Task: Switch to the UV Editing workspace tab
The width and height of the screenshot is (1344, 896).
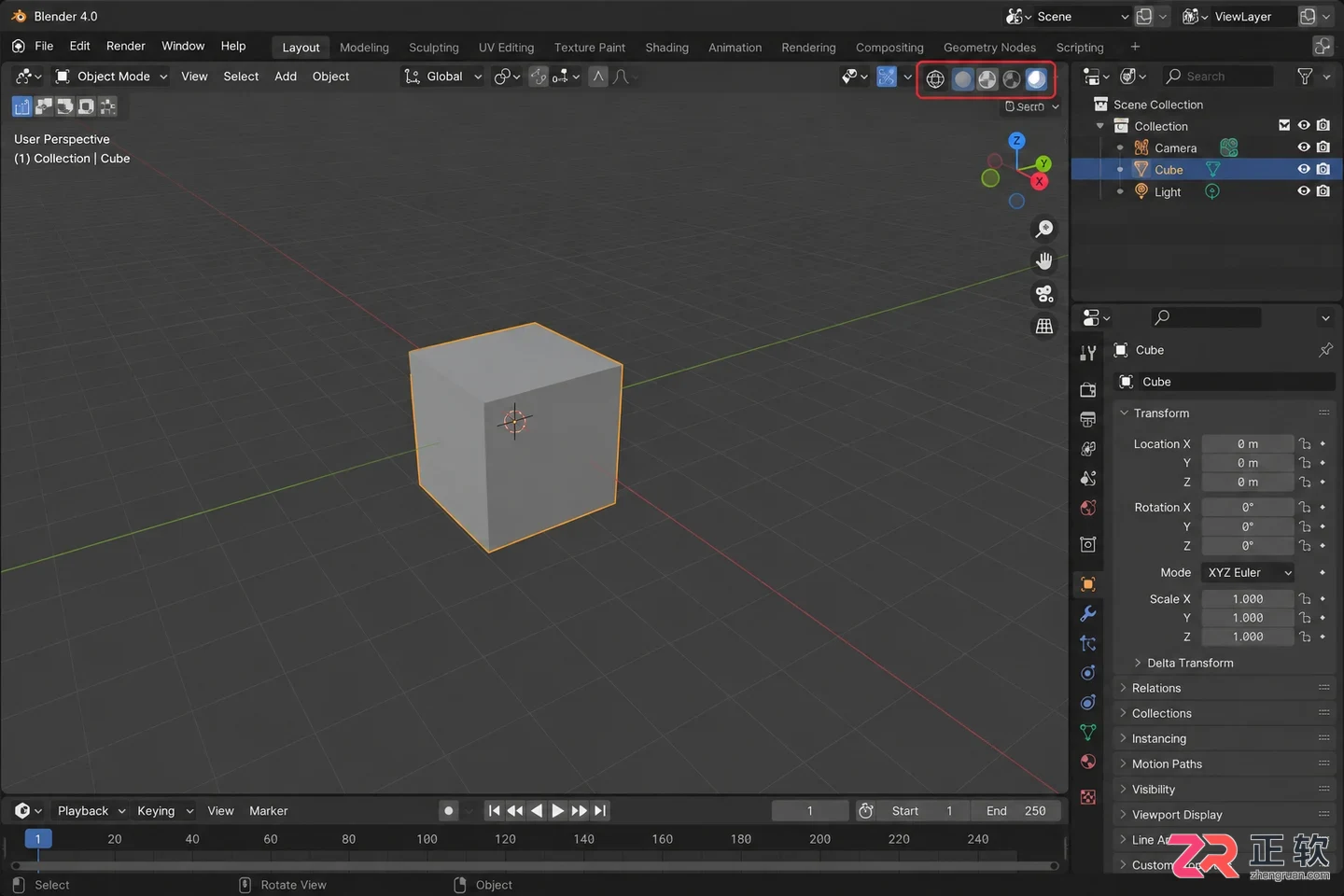Action: pyautogui.click(x=506, y=48)
